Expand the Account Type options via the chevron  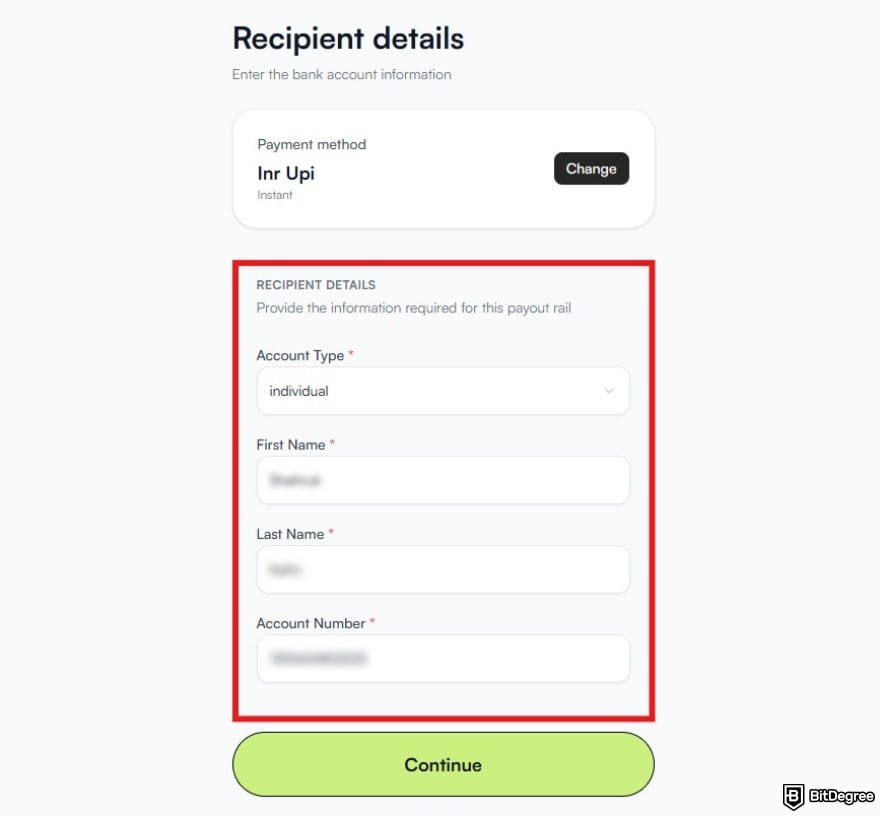coord(609,391)
